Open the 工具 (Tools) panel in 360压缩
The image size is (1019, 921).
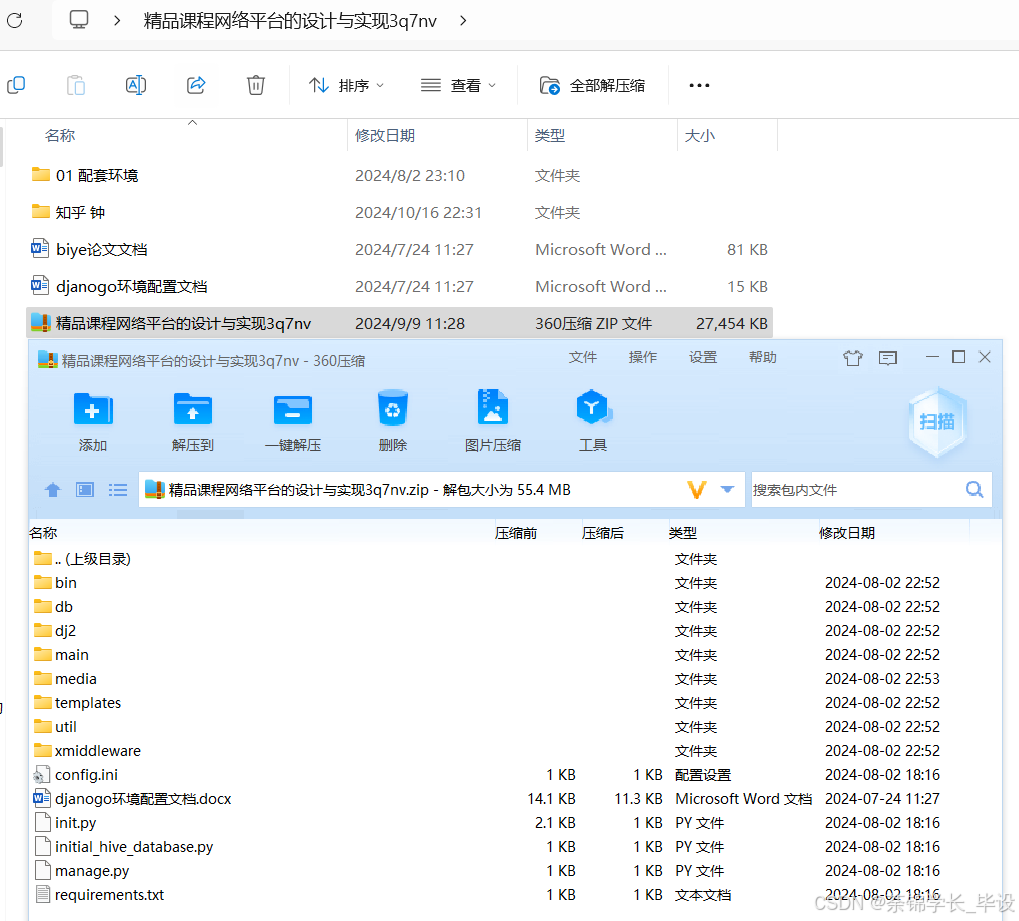592,420
